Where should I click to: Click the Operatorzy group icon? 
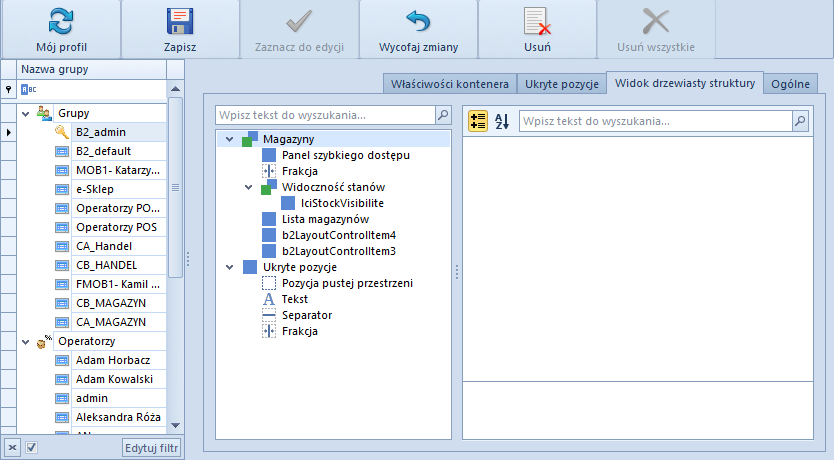[x=44, y=341]
